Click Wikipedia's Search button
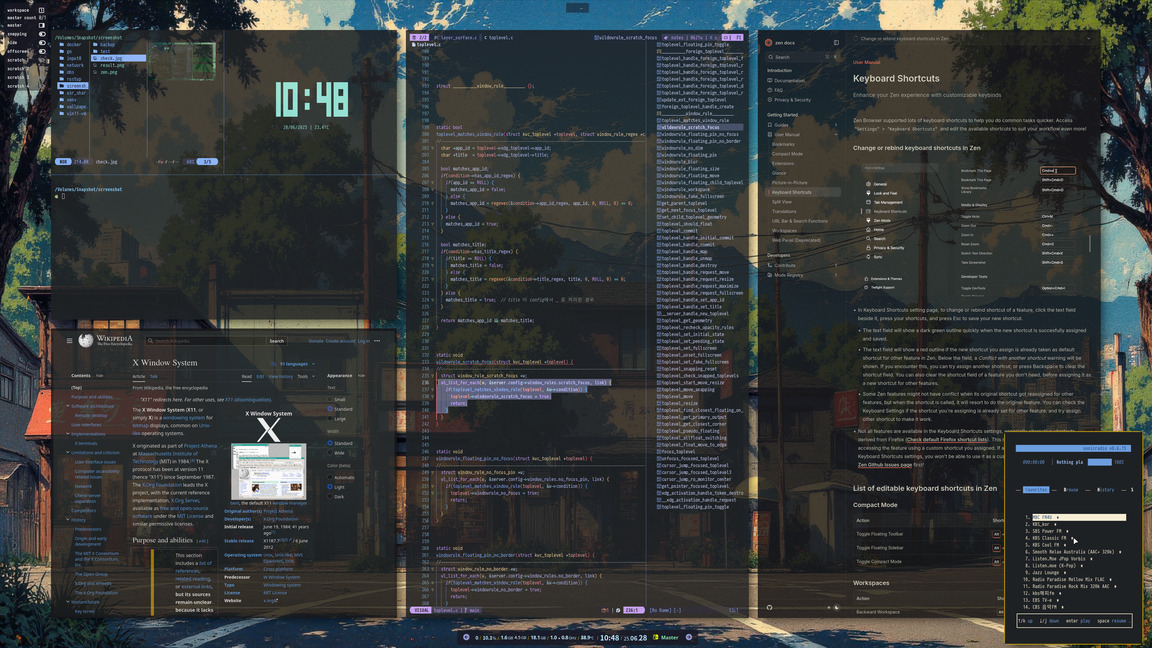This screenshot has height=648, width=1152. click(276, 341)
